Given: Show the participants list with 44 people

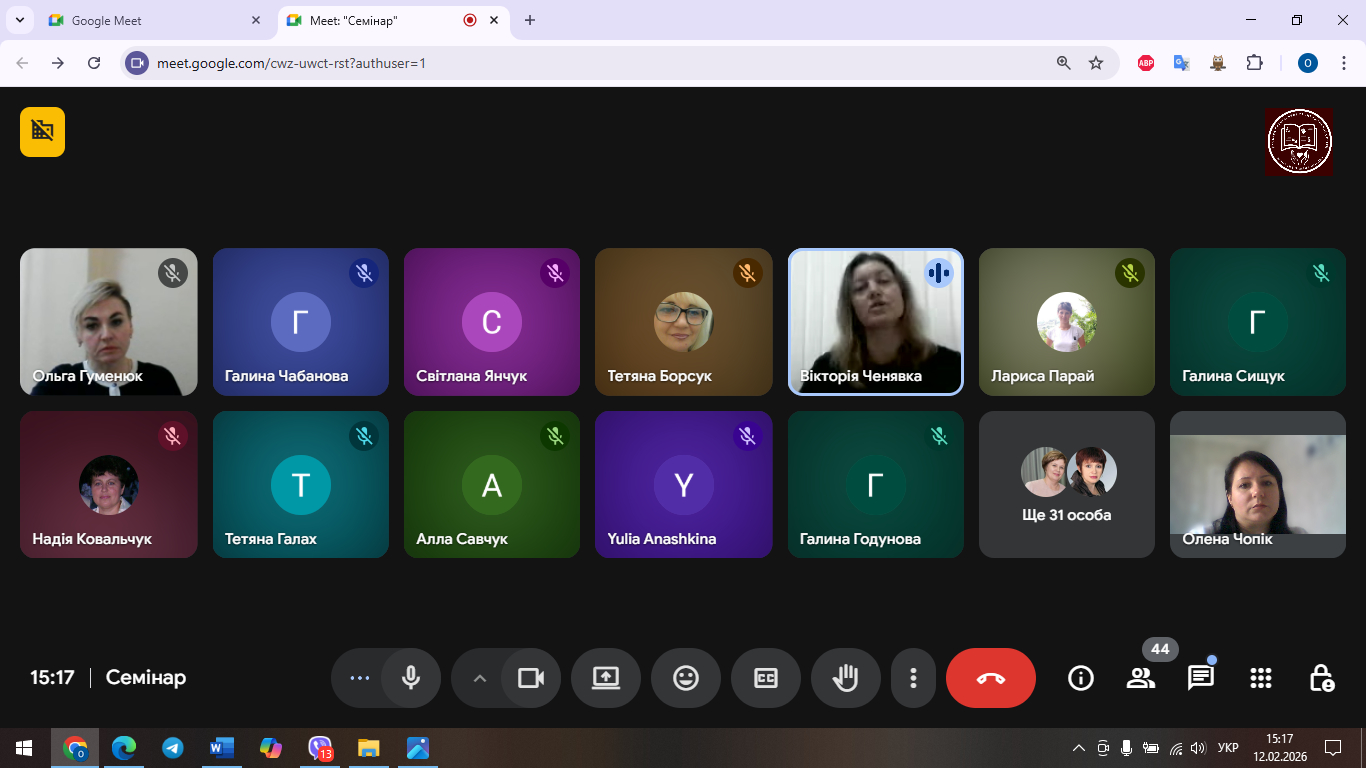Looking at the screenshot, I should (x=1140, y=678).
